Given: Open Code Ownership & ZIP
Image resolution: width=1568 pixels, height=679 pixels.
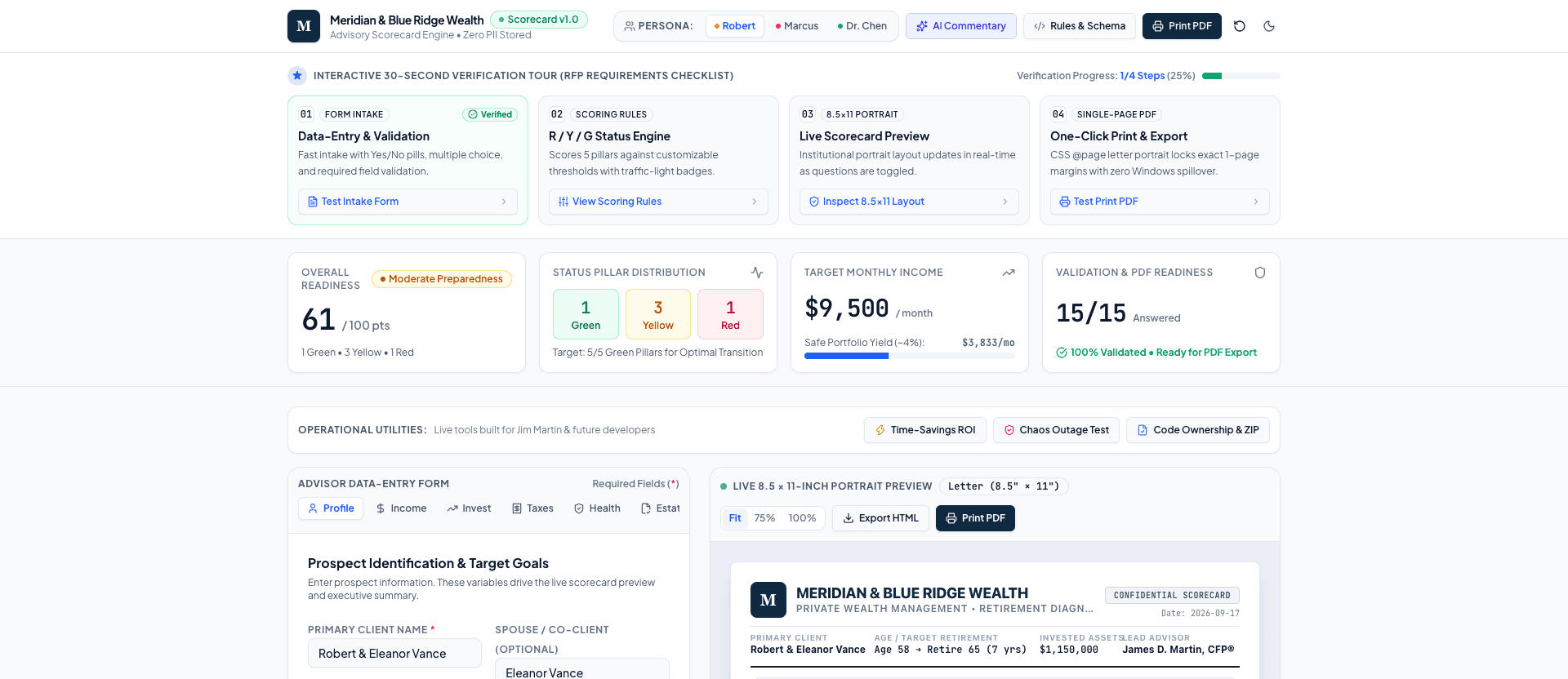Looking at the screenshot, I should (1198, 430).
